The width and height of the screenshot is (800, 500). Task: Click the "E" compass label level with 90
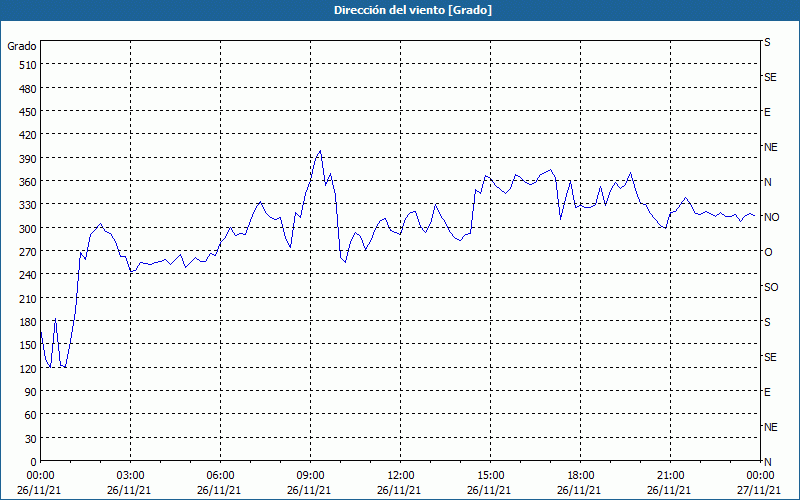click(x=767, y=392)
